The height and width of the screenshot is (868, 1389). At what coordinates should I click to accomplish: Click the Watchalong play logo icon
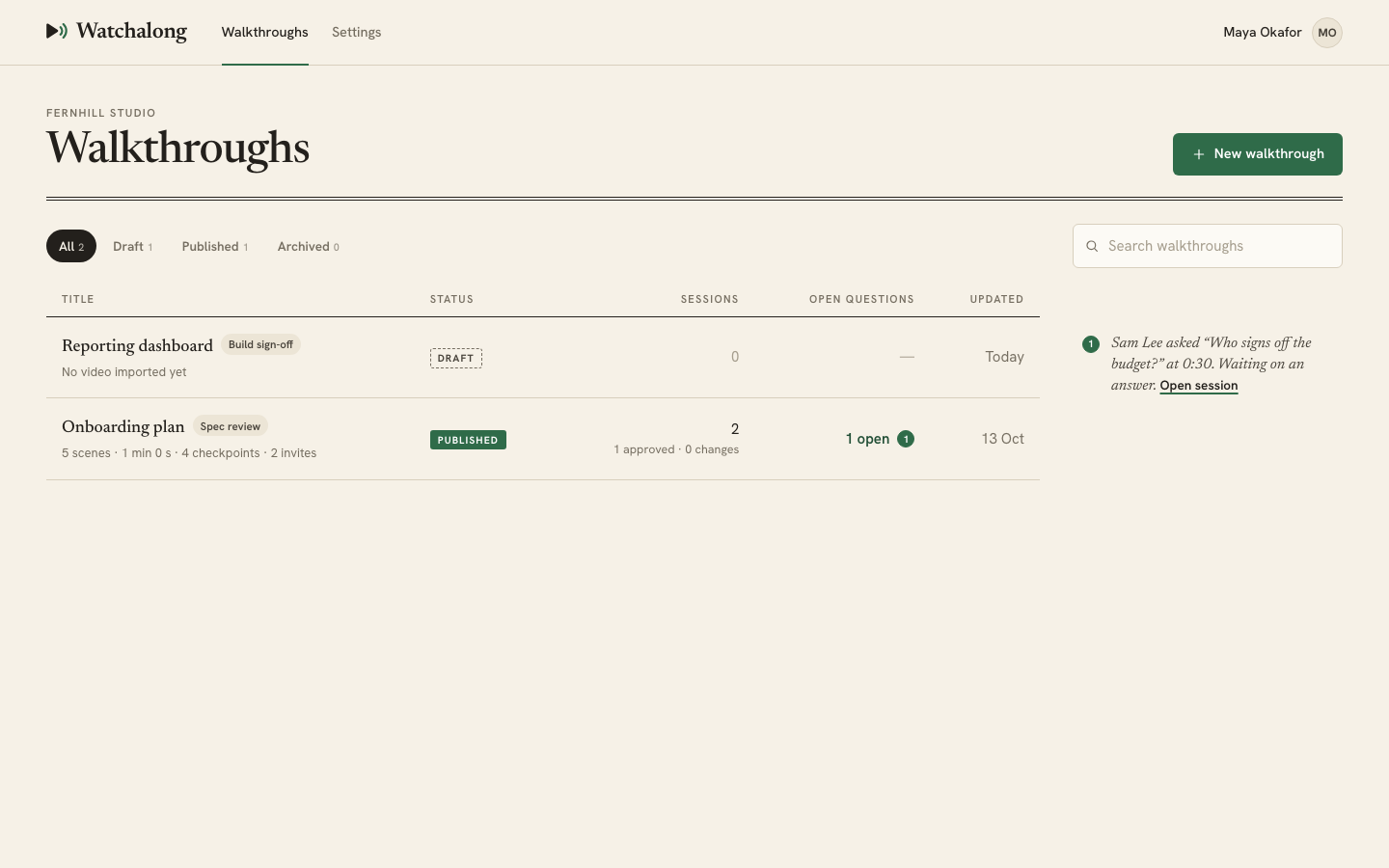tap(57, 31)
